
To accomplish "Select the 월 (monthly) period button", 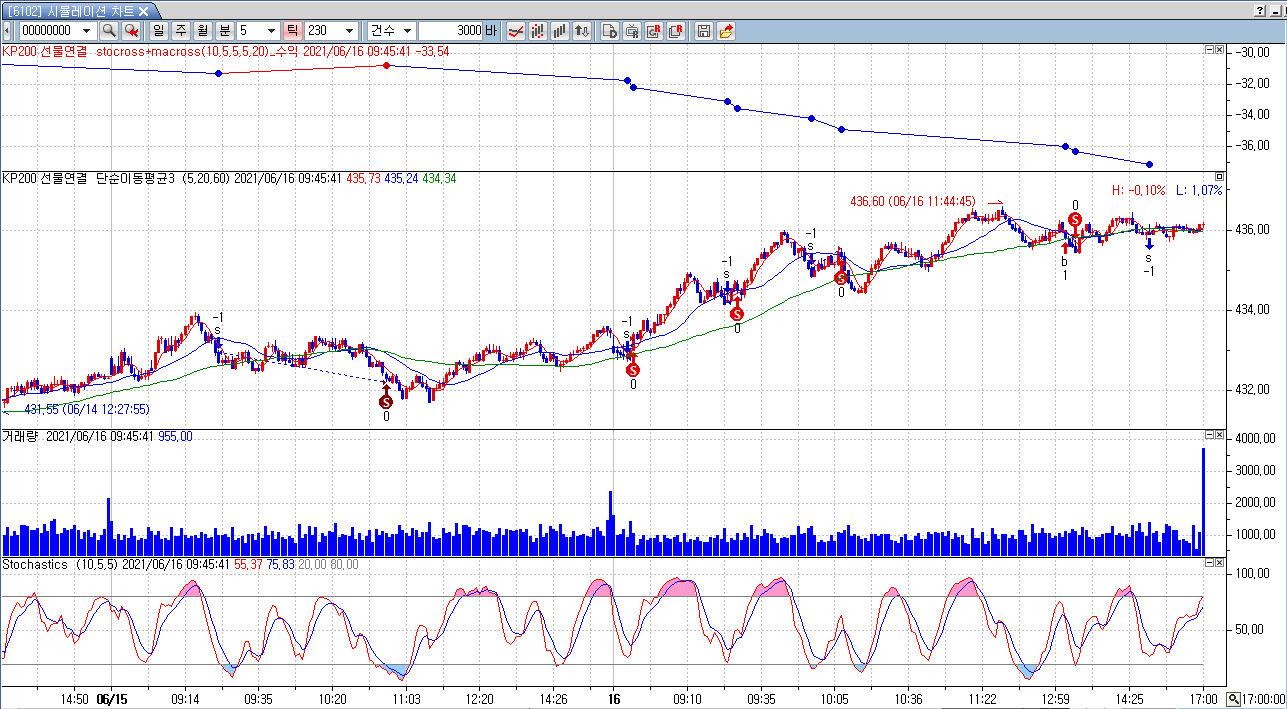I will click(202, 31).
